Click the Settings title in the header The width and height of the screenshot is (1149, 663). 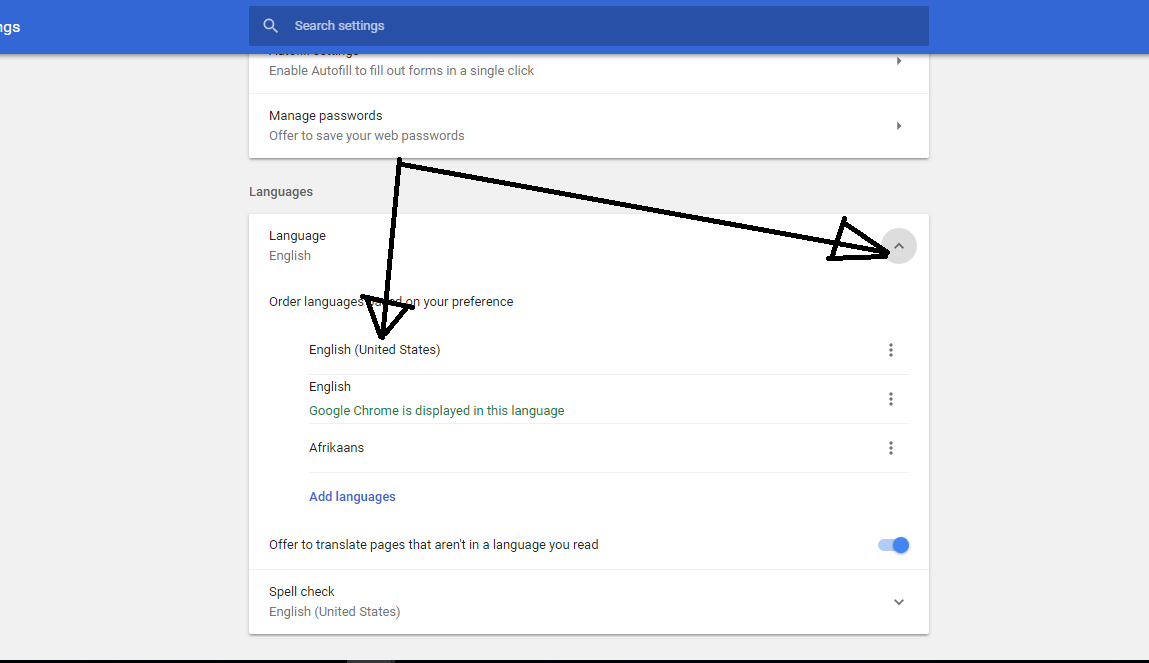(x=10, y=26)
